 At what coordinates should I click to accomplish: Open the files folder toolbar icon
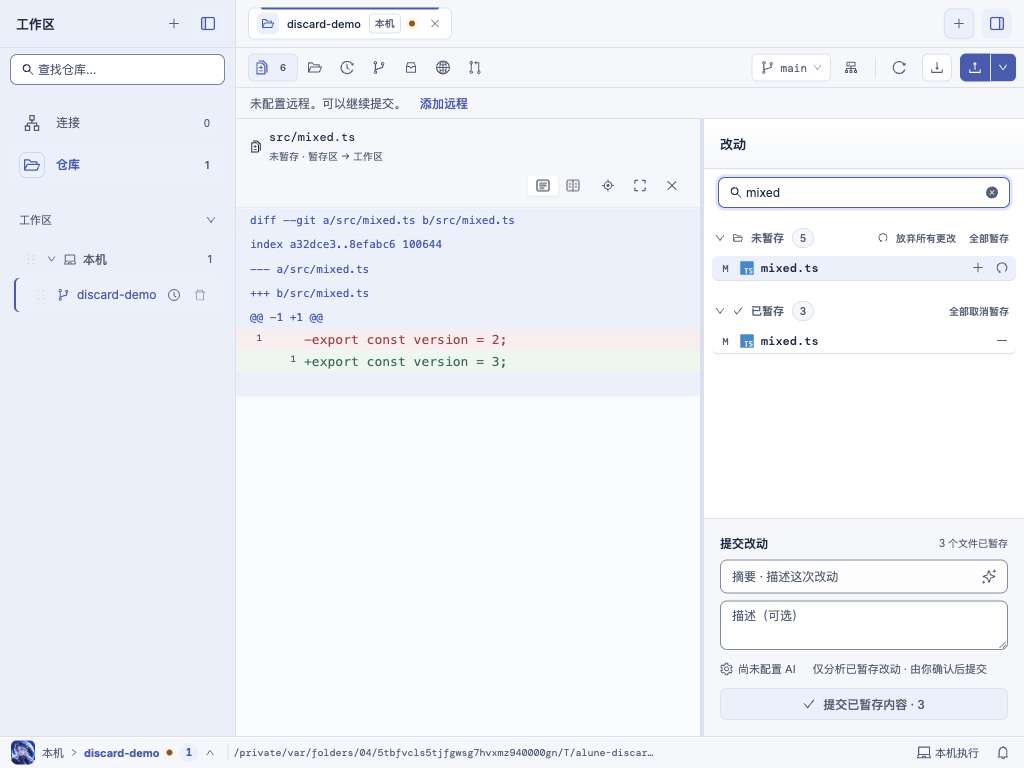(315, 68)
